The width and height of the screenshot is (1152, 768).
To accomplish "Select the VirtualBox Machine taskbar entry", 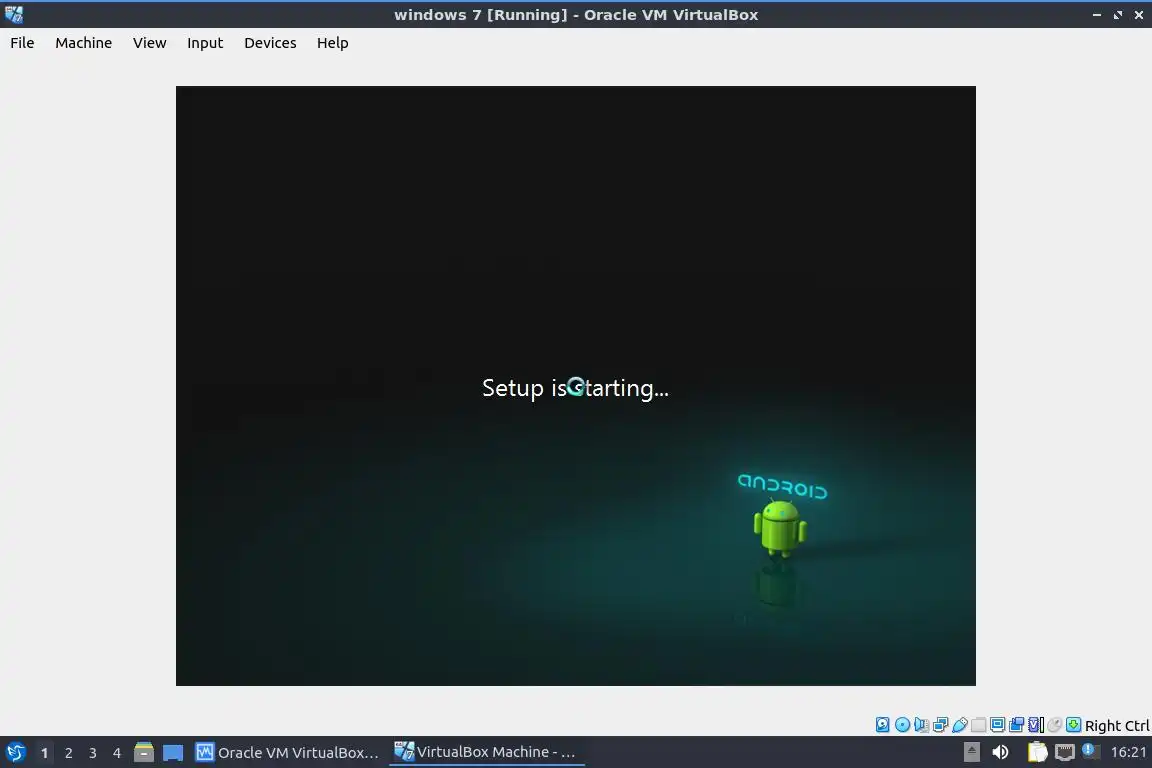I will (x=486, y=752).
